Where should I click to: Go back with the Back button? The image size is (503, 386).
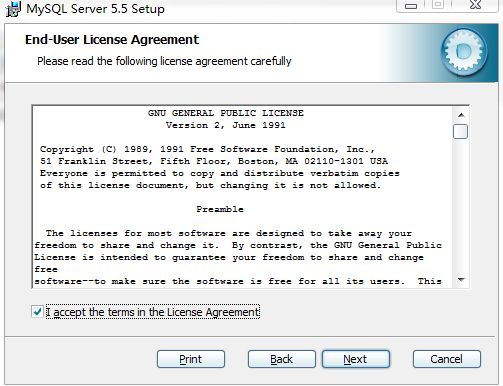pos(282,359)
